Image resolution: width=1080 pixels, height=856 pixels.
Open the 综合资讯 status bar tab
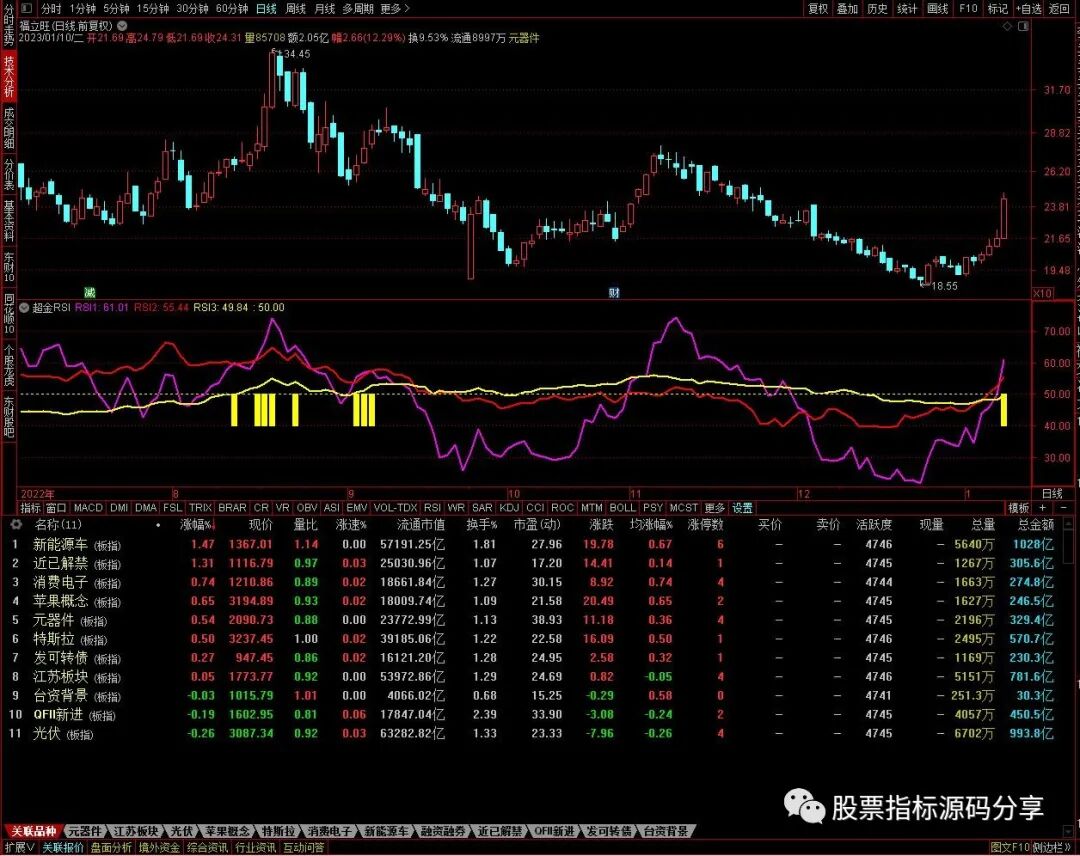point(207,848)
